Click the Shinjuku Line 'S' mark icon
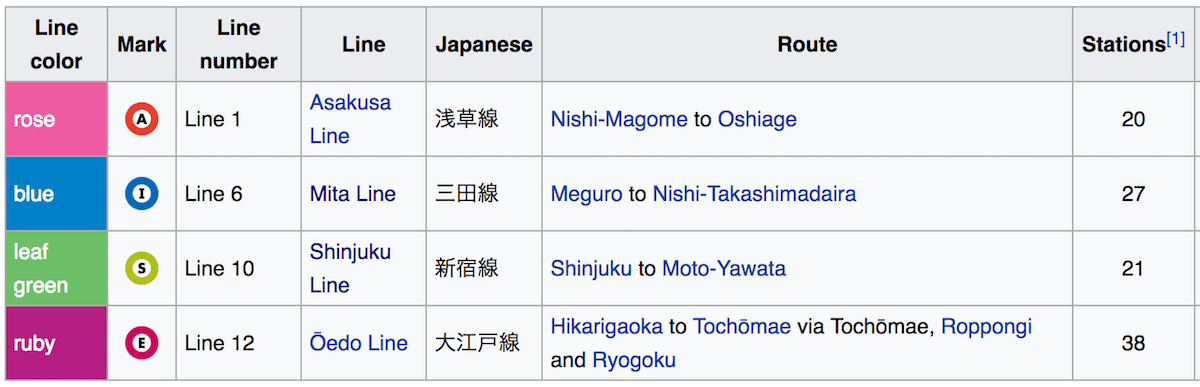This screenshot has height=387, width=1200. 142,268
